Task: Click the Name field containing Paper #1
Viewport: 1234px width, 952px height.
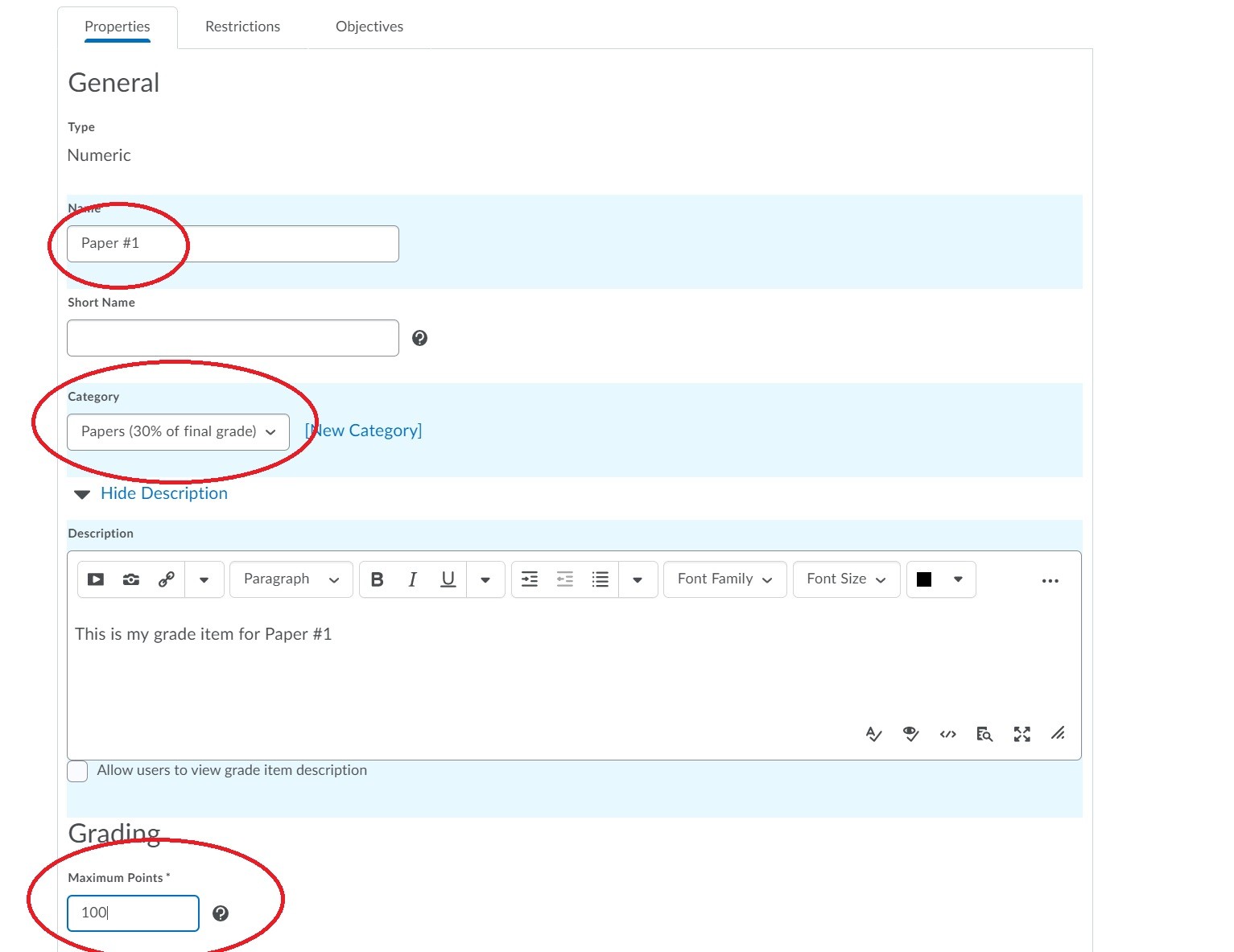Action: [x=233, y=244]
